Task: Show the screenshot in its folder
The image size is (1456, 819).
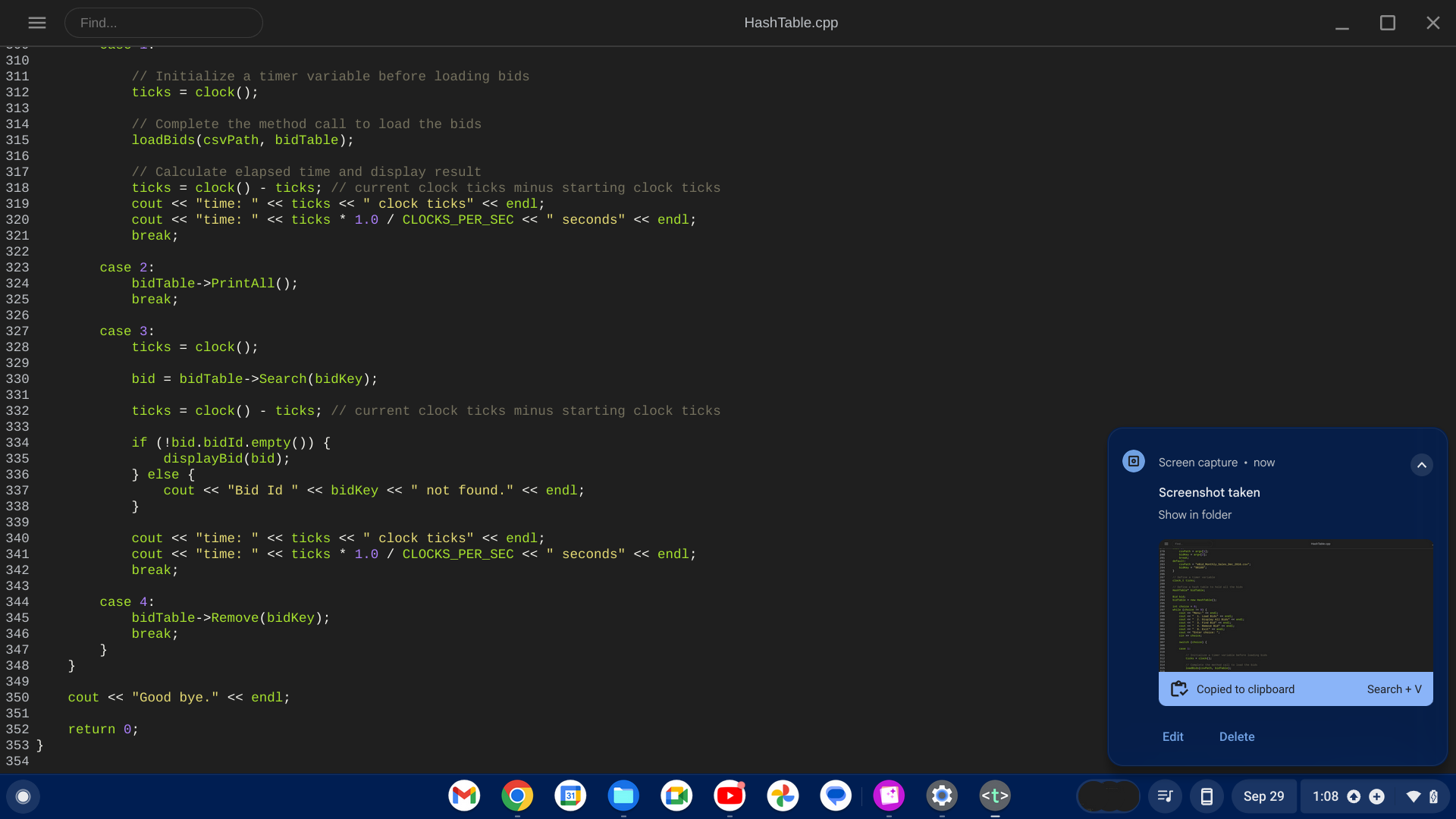Action: [x=1194, y=514]
